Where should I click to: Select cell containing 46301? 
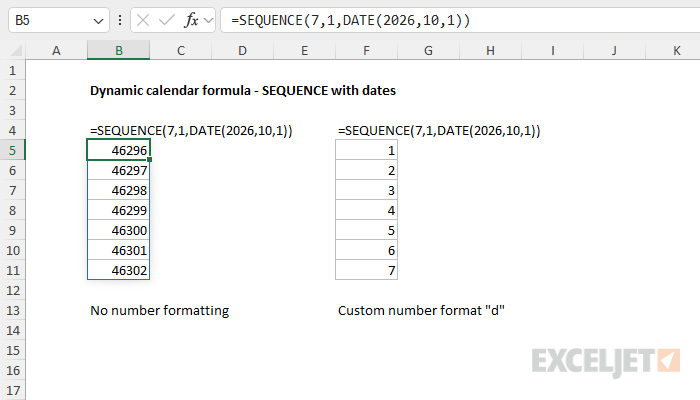pos(119,250)
